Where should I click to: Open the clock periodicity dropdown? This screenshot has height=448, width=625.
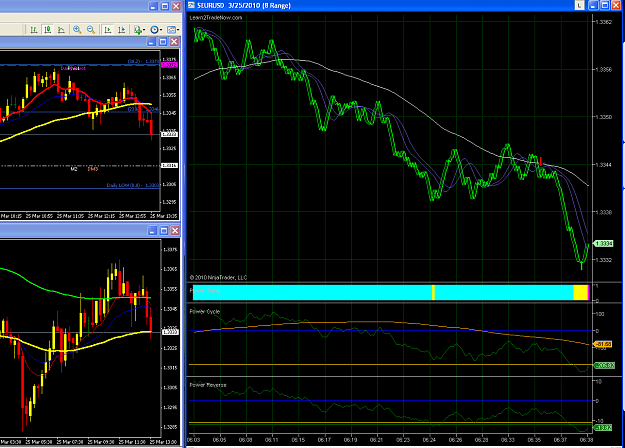click(156, 30)
